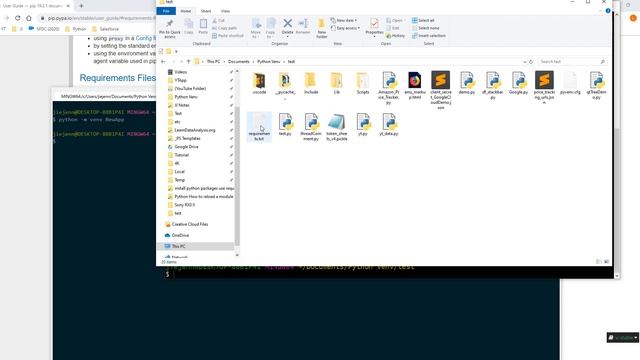This screenshot has height=360, width=640.
Task: Select the threadComment.py file
Action: [x=311, y=127]
